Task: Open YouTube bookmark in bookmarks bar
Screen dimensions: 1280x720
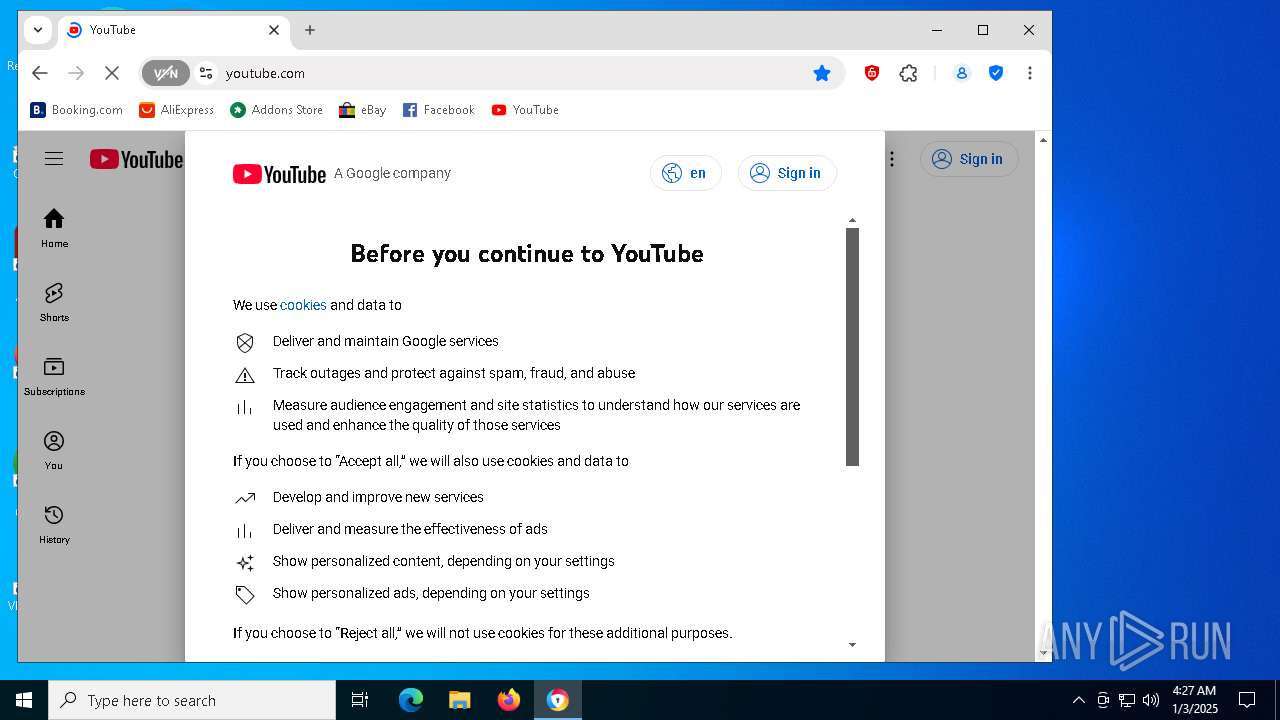Action: pos(525,110)
